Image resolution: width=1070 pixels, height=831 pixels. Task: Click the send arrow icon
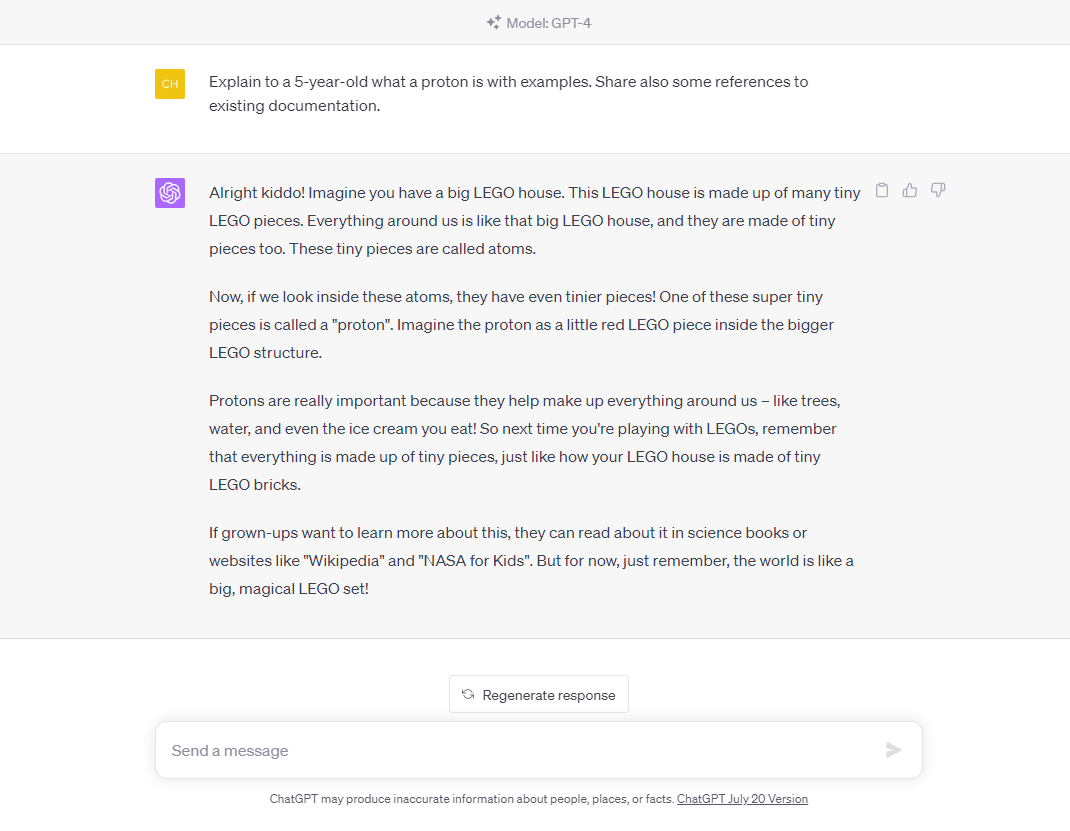tap(893, 750)
